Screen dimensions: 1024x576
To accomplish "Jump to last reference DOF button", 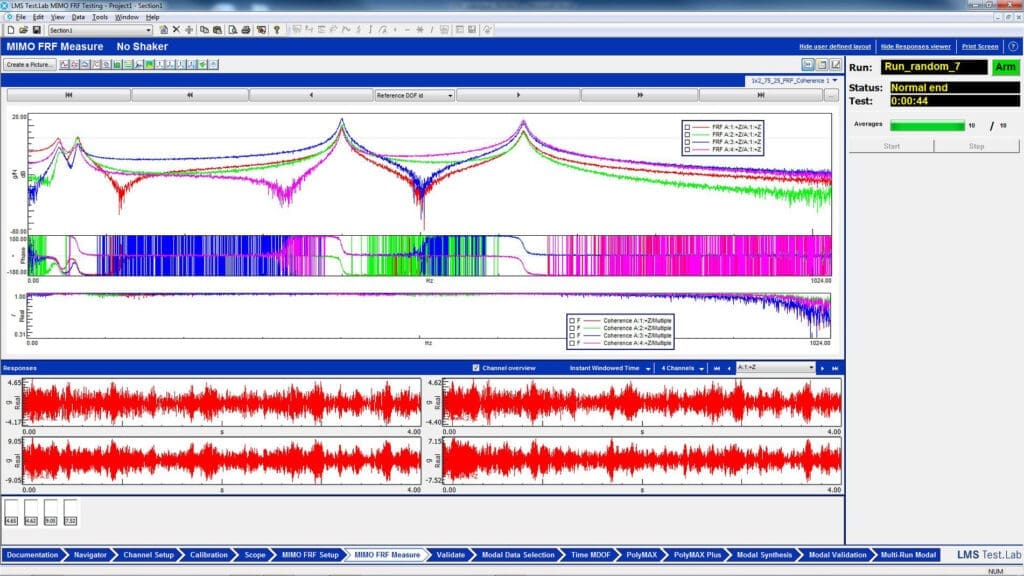I will (x=760, y=95).
